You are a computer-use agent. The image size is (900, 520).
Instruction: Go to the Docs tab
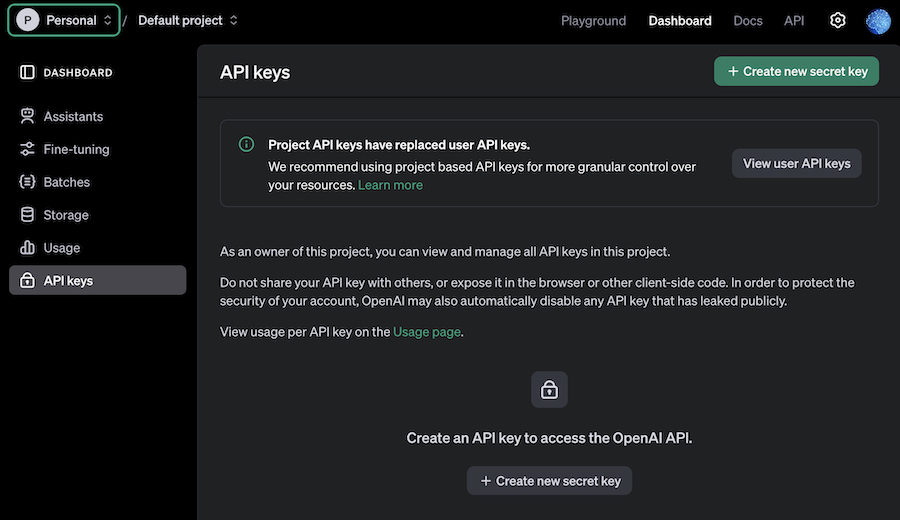(747, 21)
